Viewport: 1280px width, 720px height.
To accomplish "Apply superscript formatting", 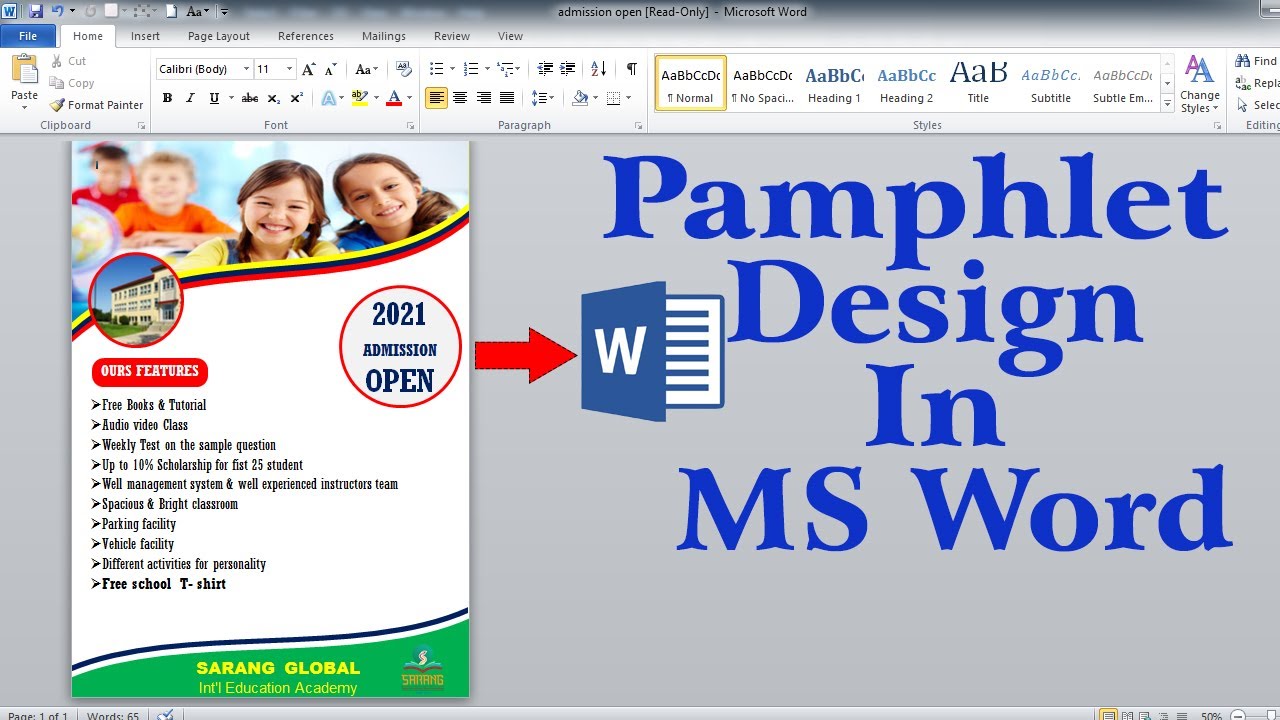I will point(297,98).
